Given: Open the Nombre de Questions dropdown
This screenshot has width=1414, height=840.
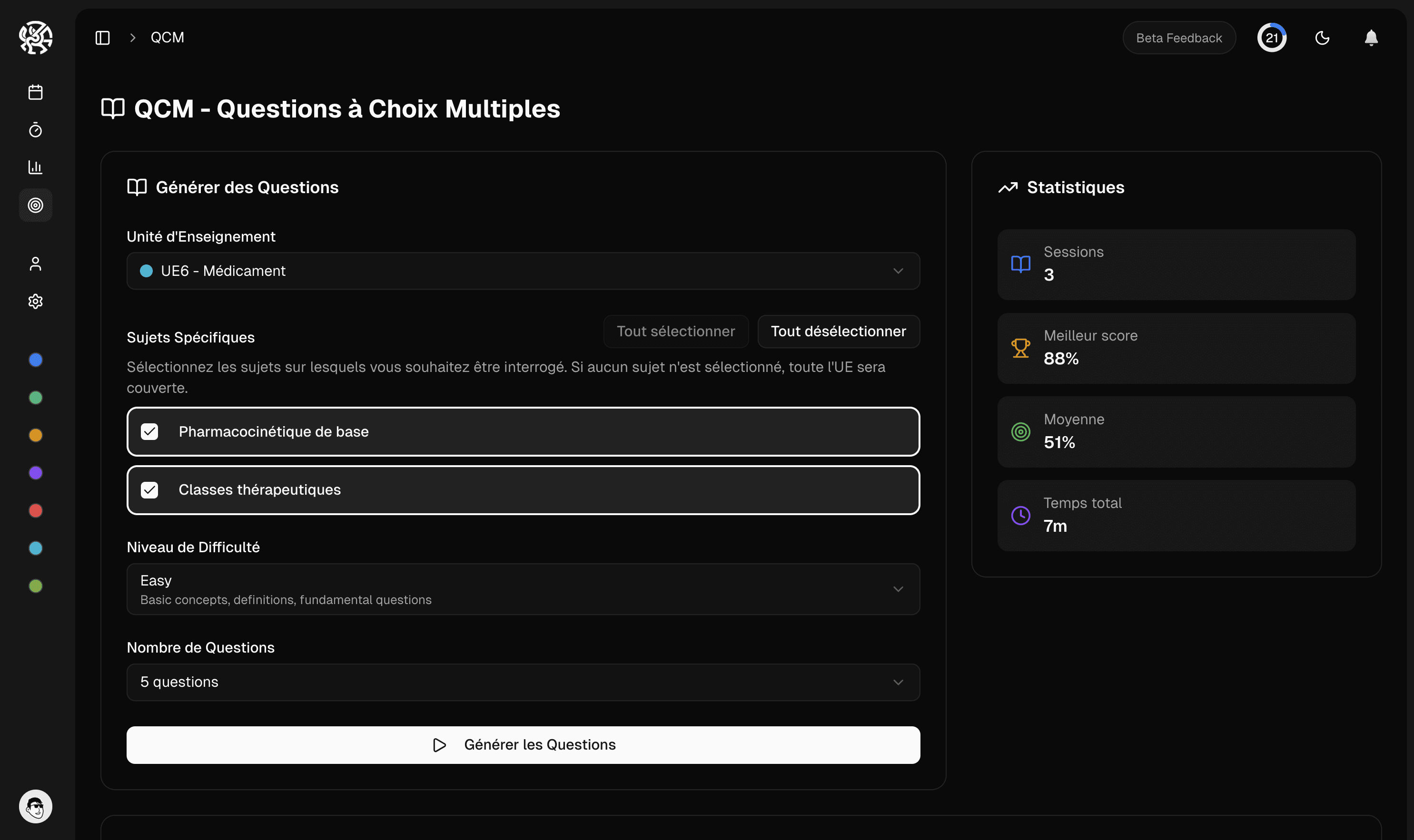Looking at the screenshot, I should tap(523, 682).
